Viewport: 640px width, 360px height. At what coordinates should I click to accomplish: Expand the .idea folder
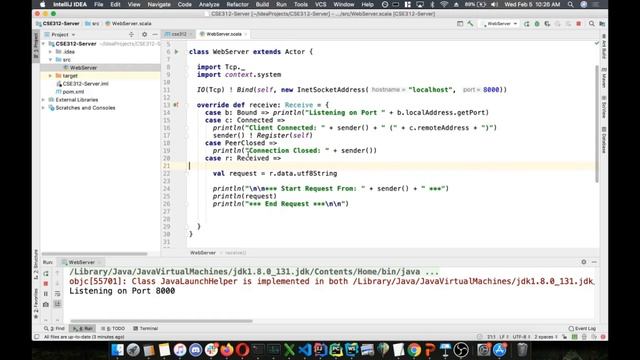51,52
